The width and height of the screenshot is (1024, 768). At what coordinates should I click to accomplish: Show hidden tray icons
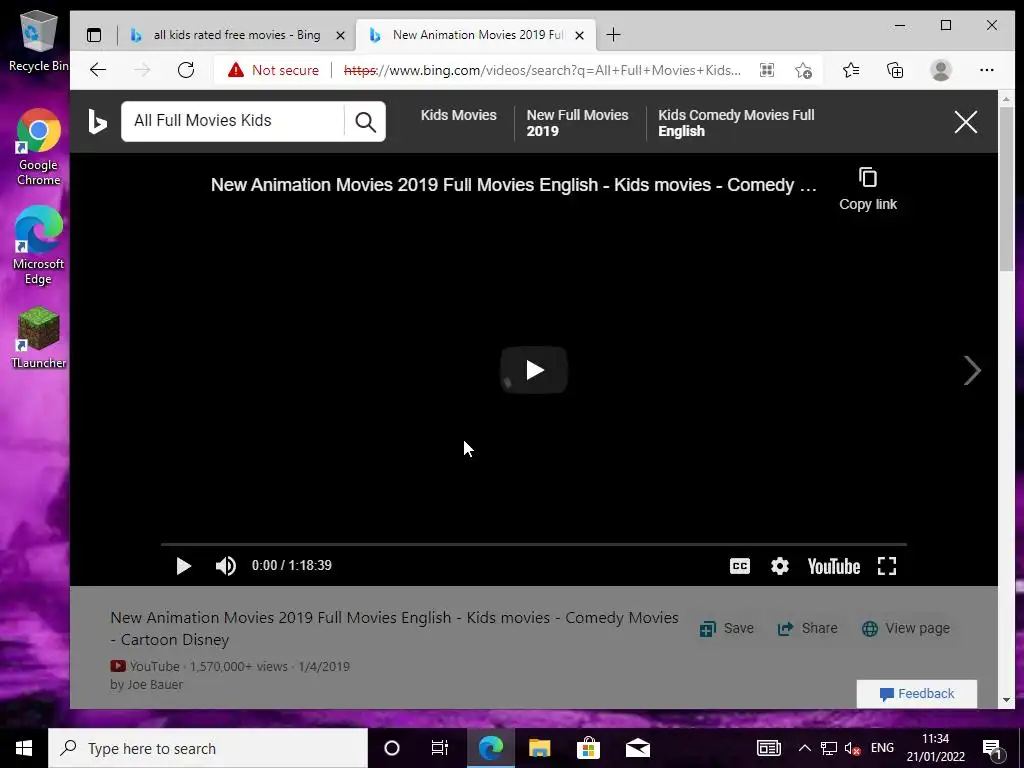[805, 748]
